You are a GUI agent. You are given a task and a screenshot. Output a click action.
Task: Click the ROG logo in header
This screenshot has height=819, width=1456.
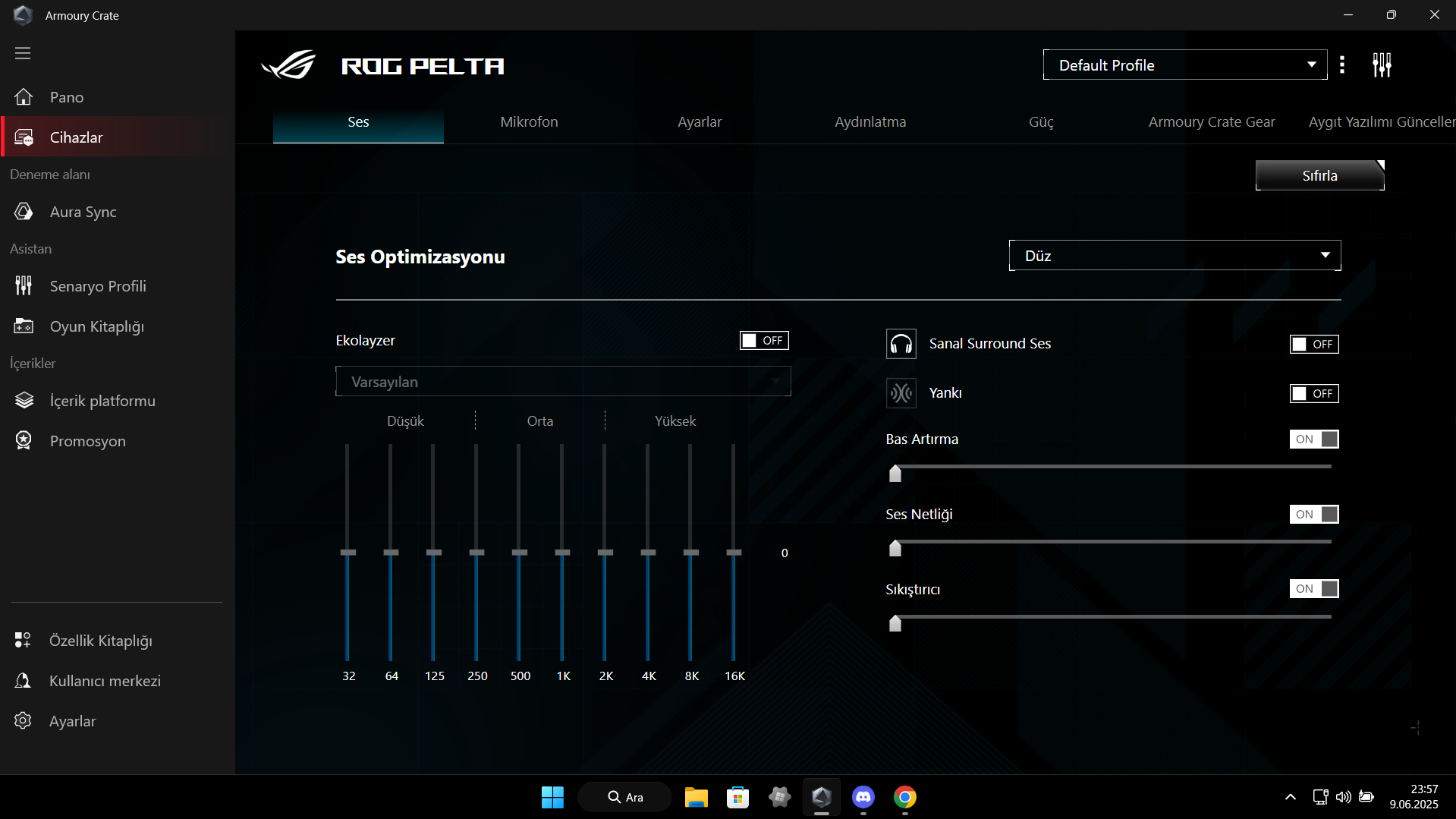pos(288,65)
